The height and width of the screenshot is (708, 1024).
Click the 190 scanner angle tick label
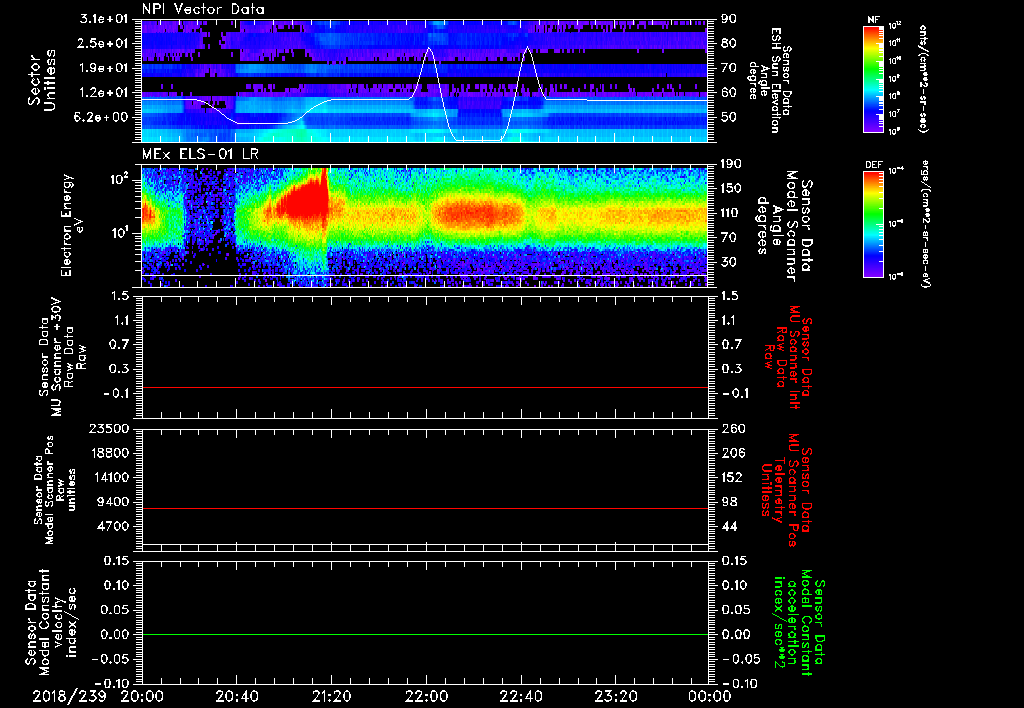click(x=732, y=164)
